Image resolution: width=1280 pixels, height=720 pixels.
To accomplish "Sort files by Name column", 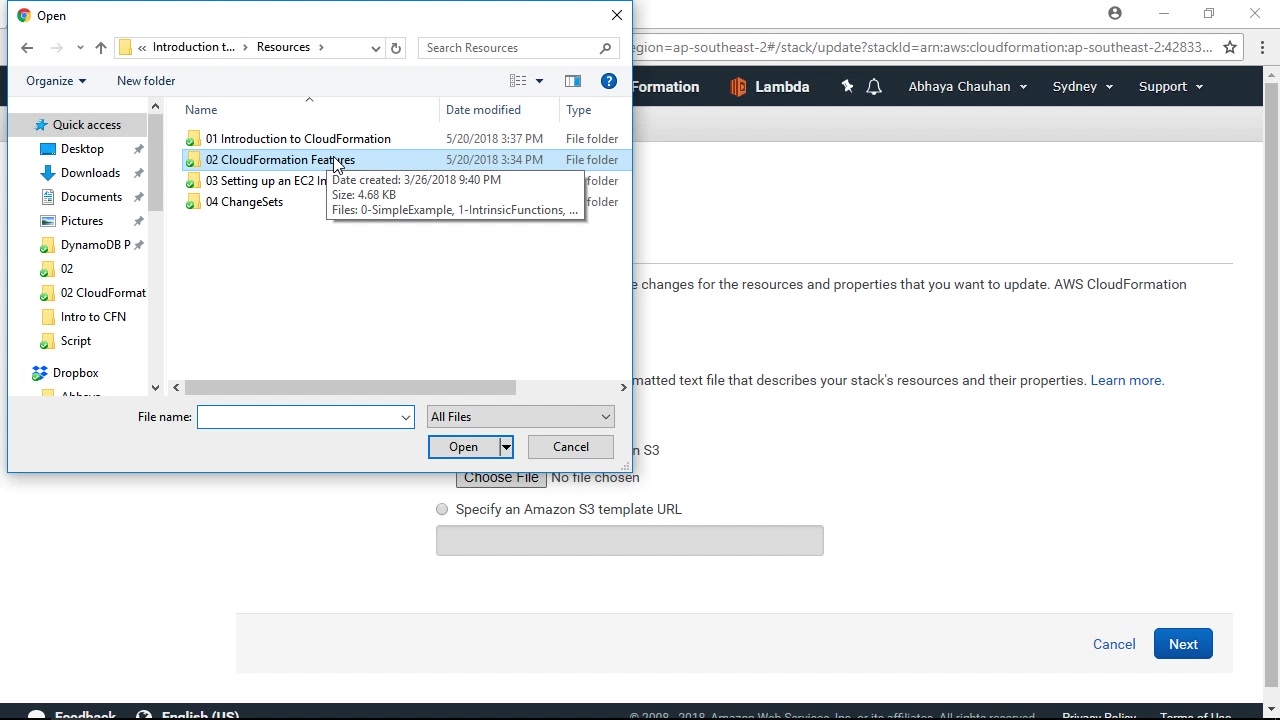I will (x=201, y=110).
